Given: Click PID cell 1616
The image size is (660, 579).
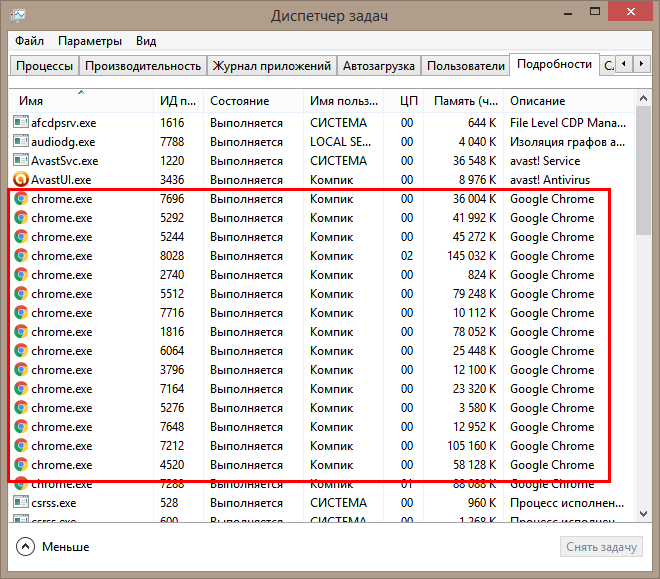Looking at the screenshot, I should tap(172, 123).
